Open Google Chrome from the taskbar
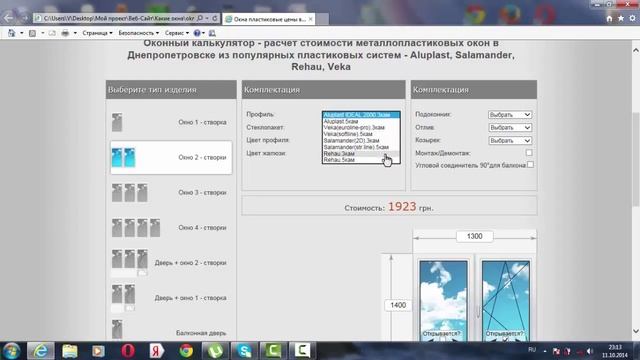 click(x=186, y=351)
